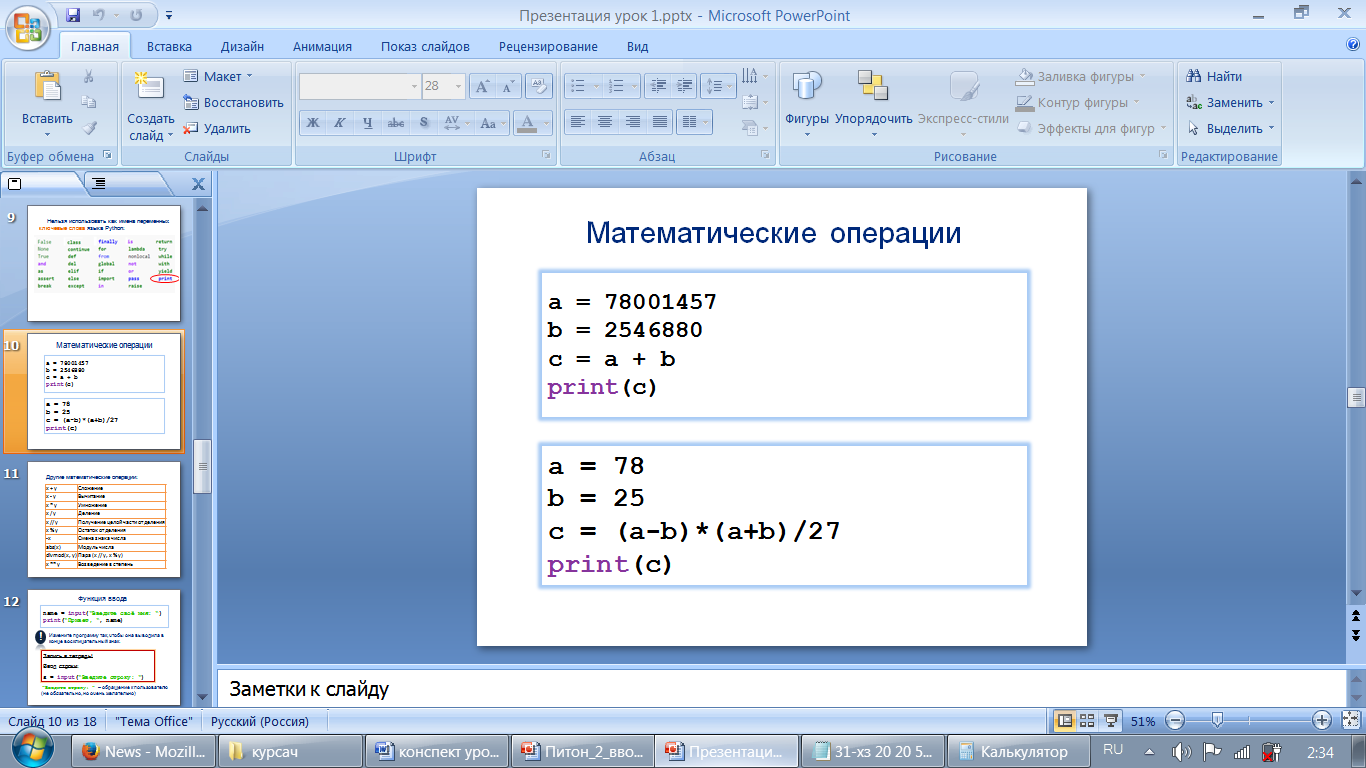The height and width of the screenshot is (768, 1366).
Task: Create a new slide using its icon
Action: tap(150, 87)
